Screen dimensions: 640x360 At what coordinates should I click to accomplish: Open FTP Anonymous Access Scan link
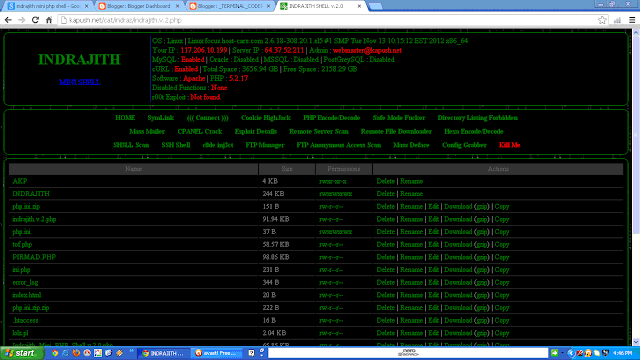339,145
